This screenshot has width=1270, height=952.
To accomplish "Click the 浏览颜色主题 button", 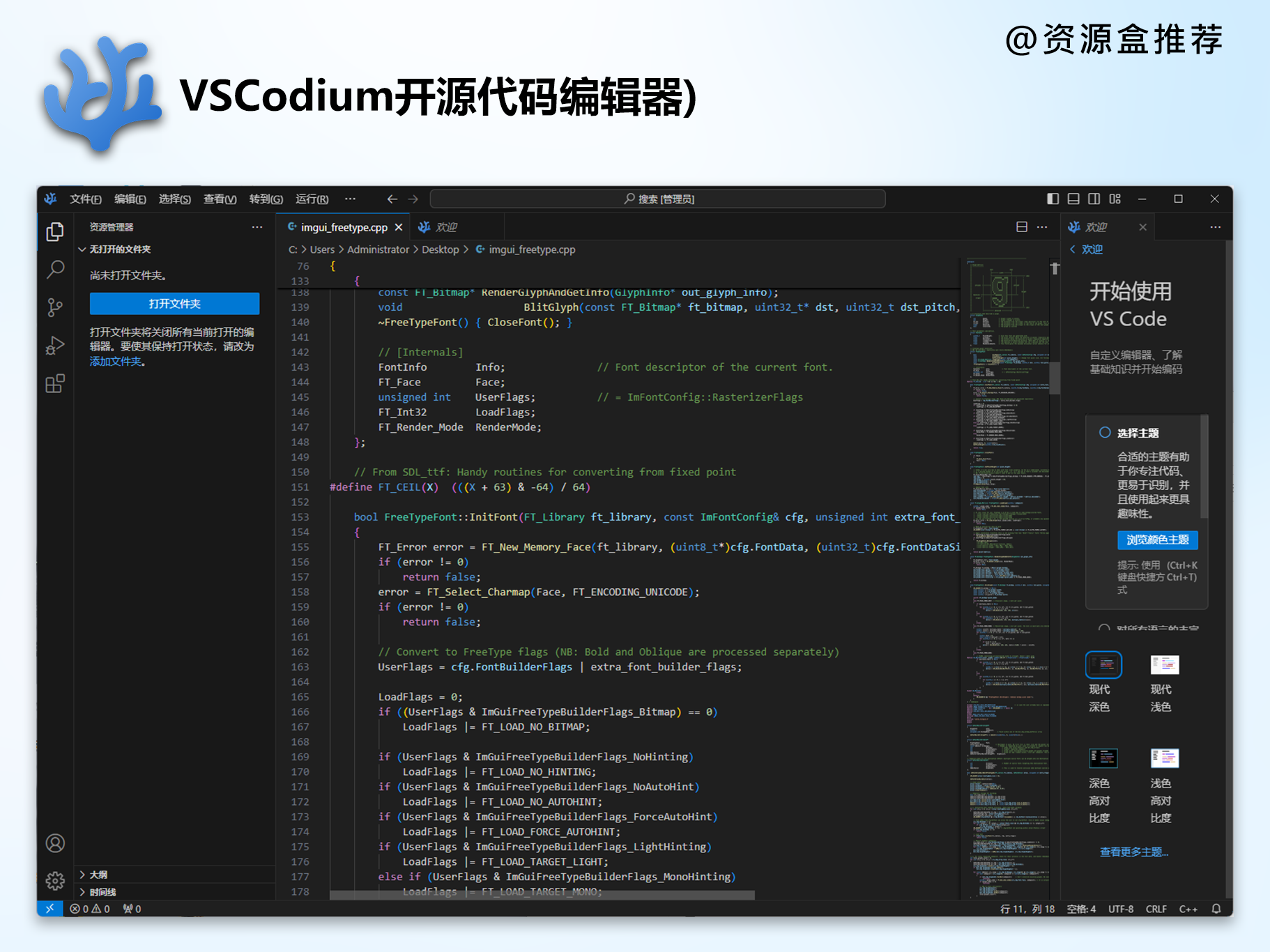I will [x=1158, y=540].
